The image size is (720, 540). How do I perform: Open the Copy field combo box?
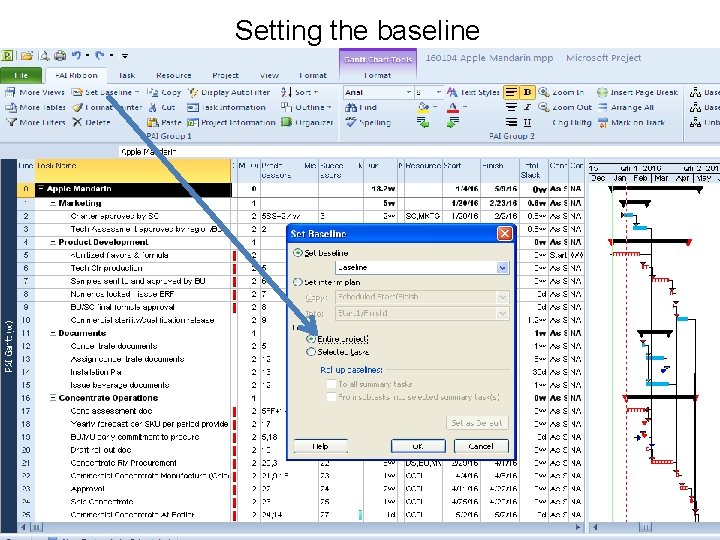coord(502,297)
